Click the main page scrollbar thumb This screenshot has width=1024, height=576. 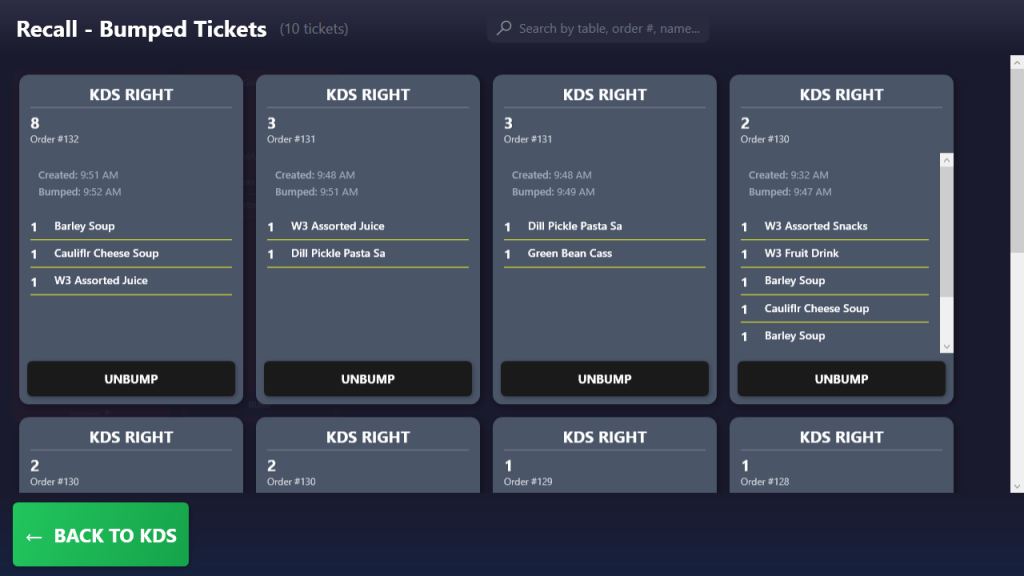(x=1017, y=160)
